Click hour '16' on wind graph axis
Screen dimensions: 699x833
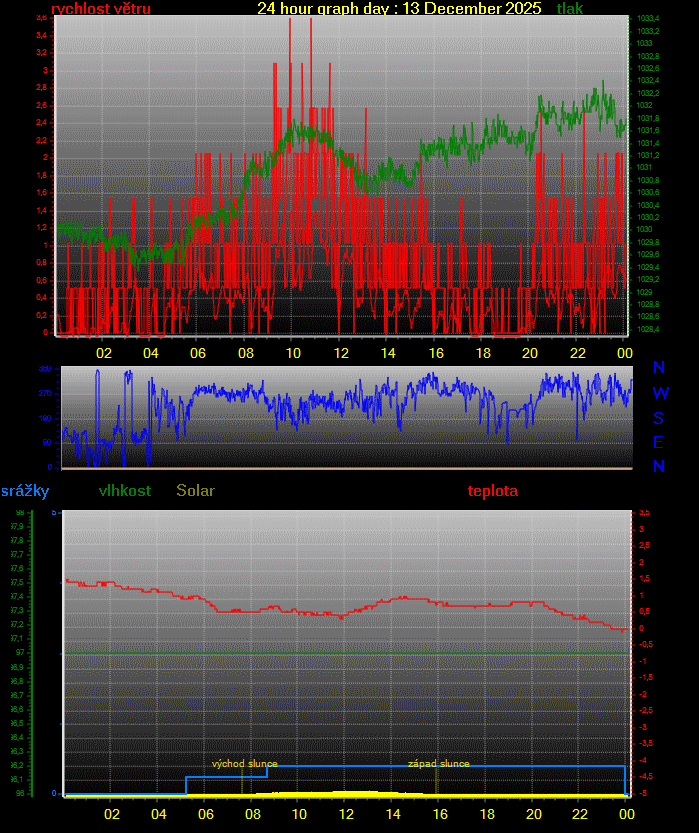pyautogui.click(x=436, y=353)
